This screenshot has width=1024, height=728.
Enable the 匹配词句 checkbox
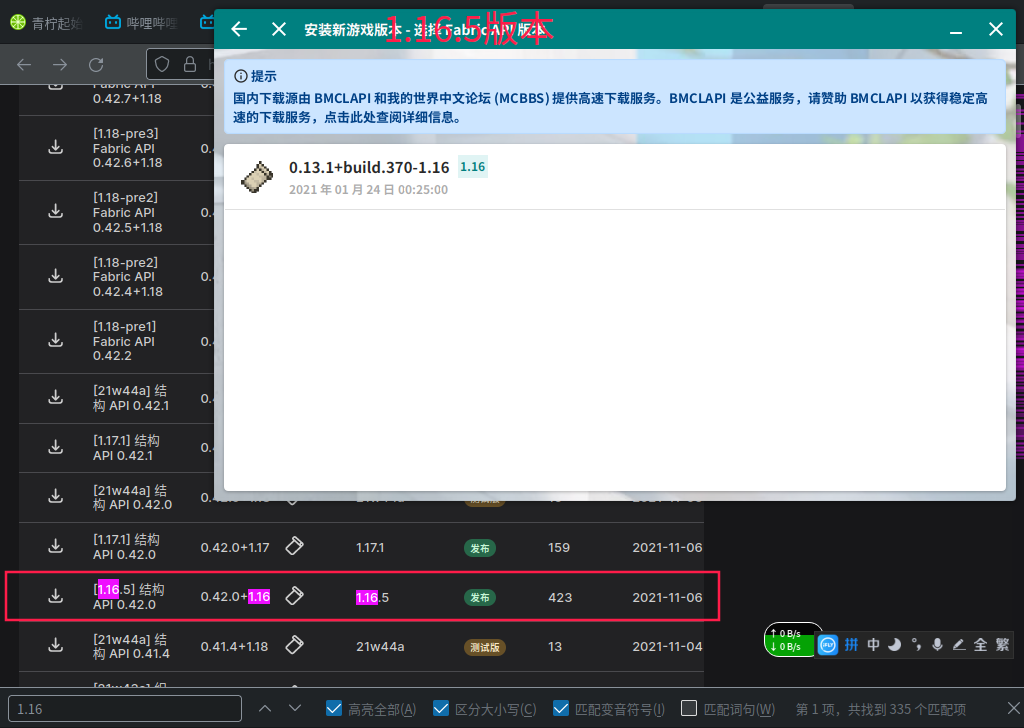coord(689,708)
